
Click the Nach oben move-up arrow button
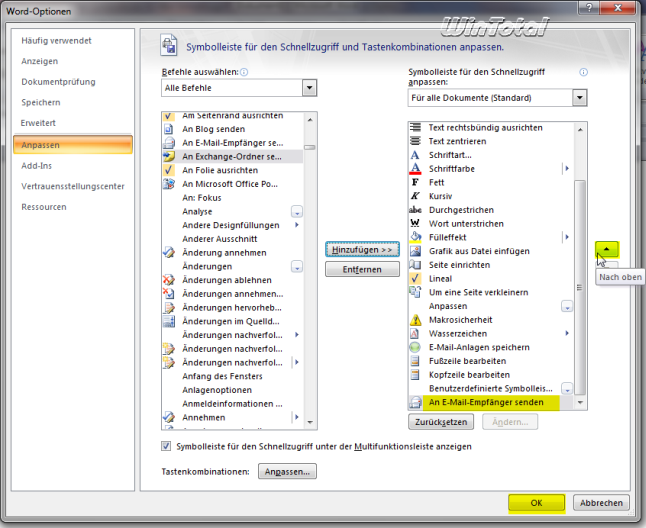tap(606, 249)
